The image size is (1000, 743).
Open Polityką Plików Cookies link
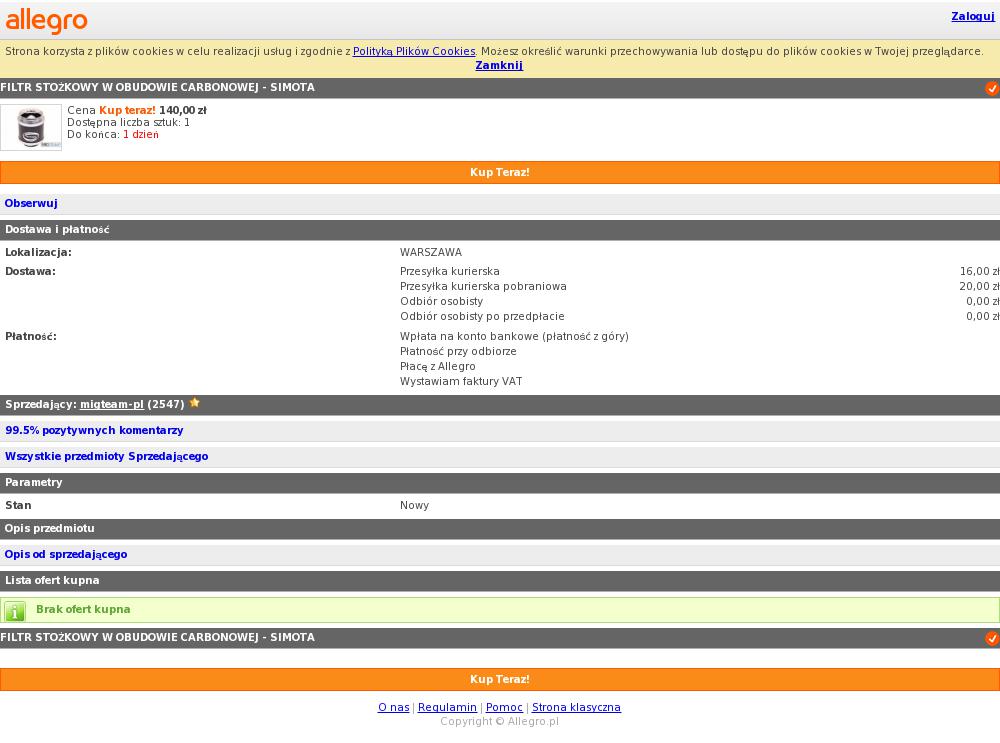414,51
